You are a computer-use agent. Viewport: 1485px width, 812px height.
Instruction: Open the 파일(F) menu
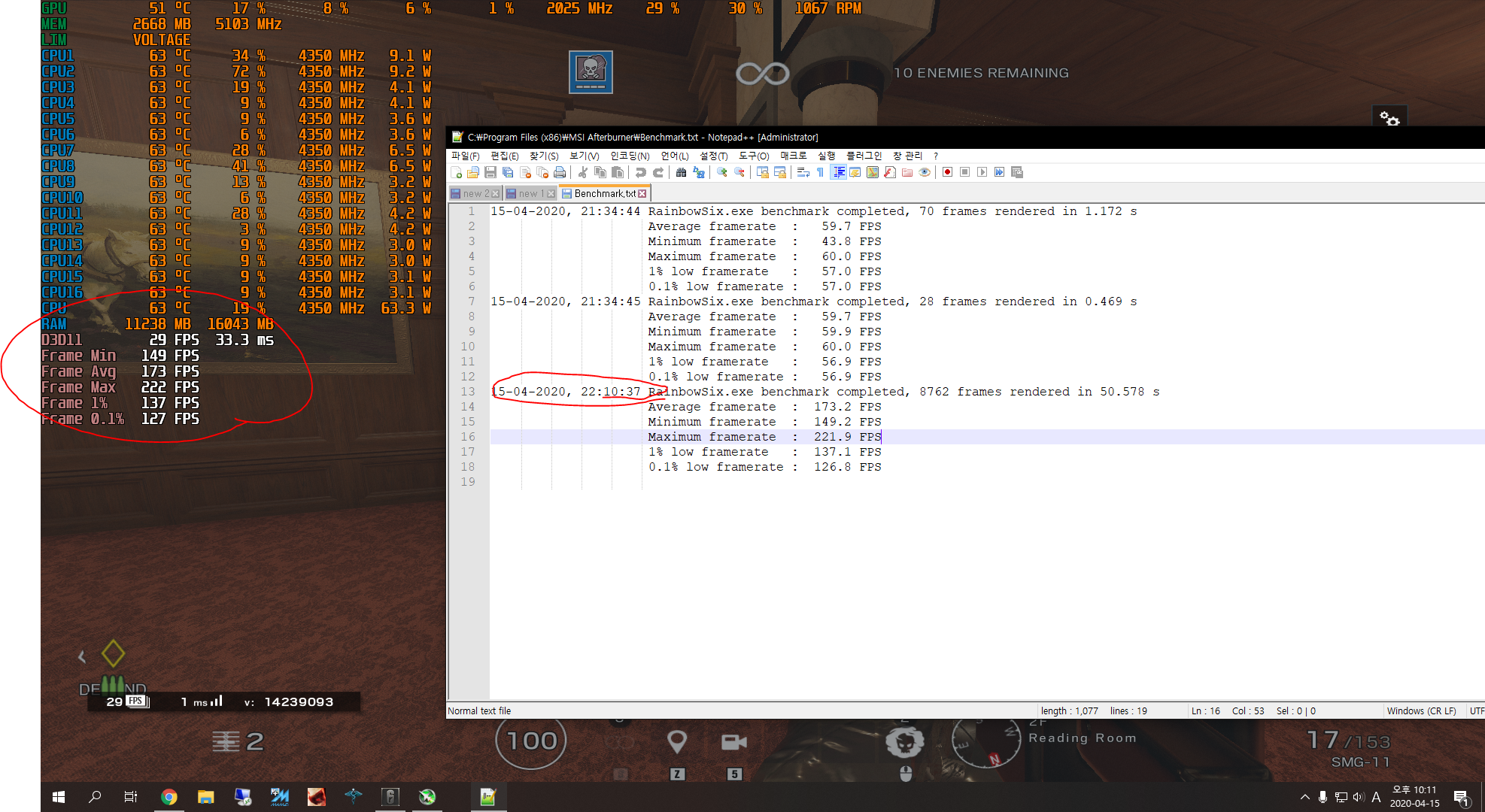465,156
